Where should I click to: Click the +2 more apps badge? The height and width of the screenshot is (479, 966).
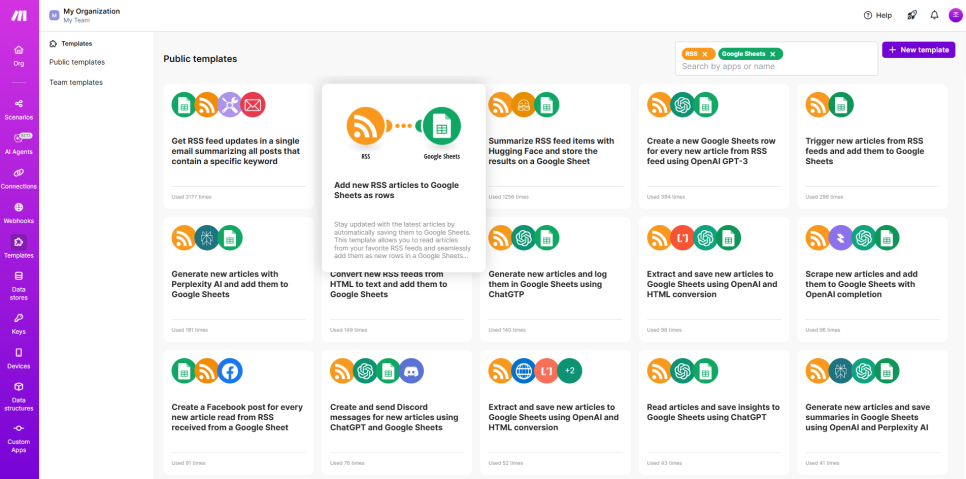pyautogui.click(x=569, y=371)
